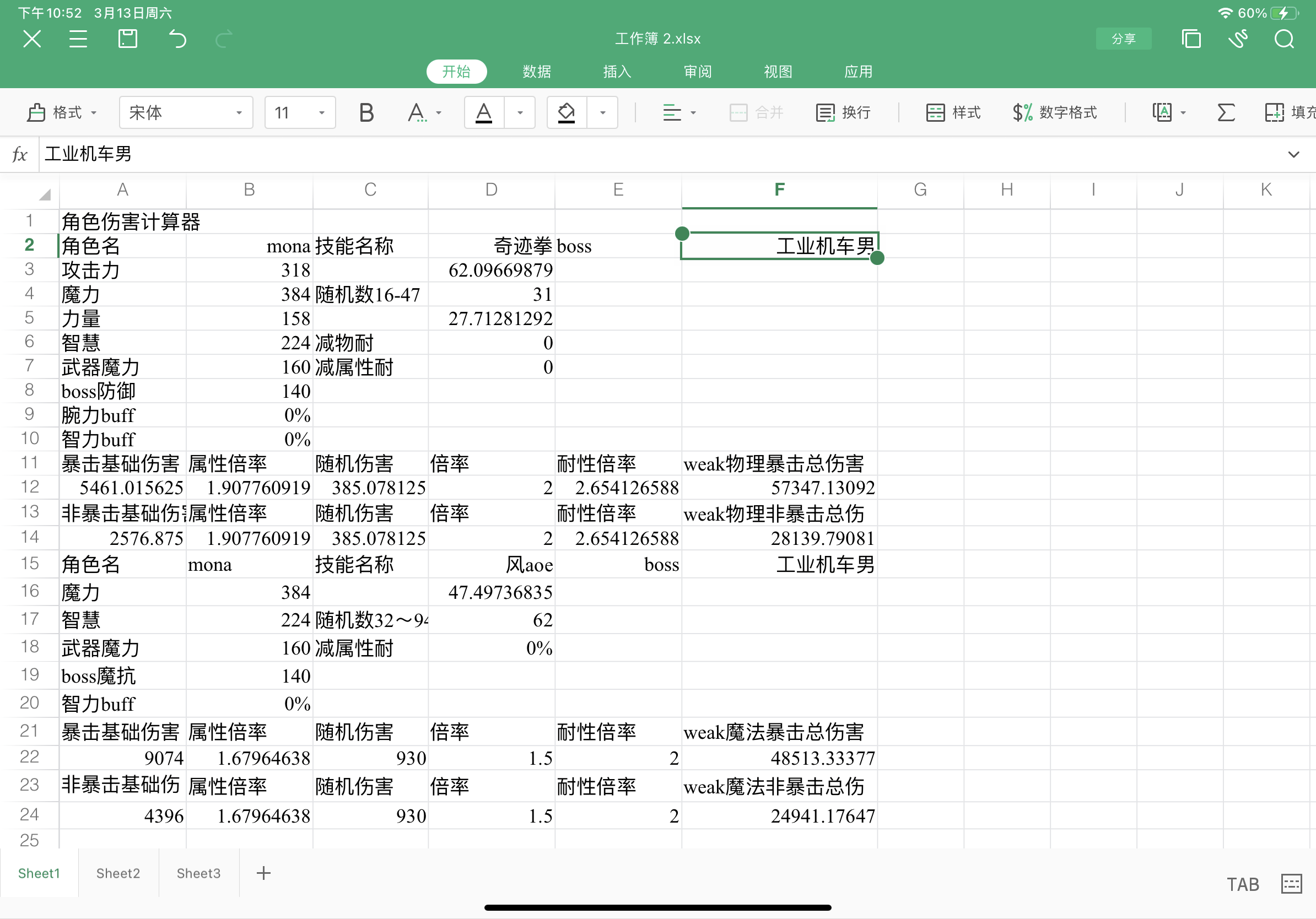Open the 格式 format painter dropdown
The height and width of the screenshot is (919, 1316).
62,112
